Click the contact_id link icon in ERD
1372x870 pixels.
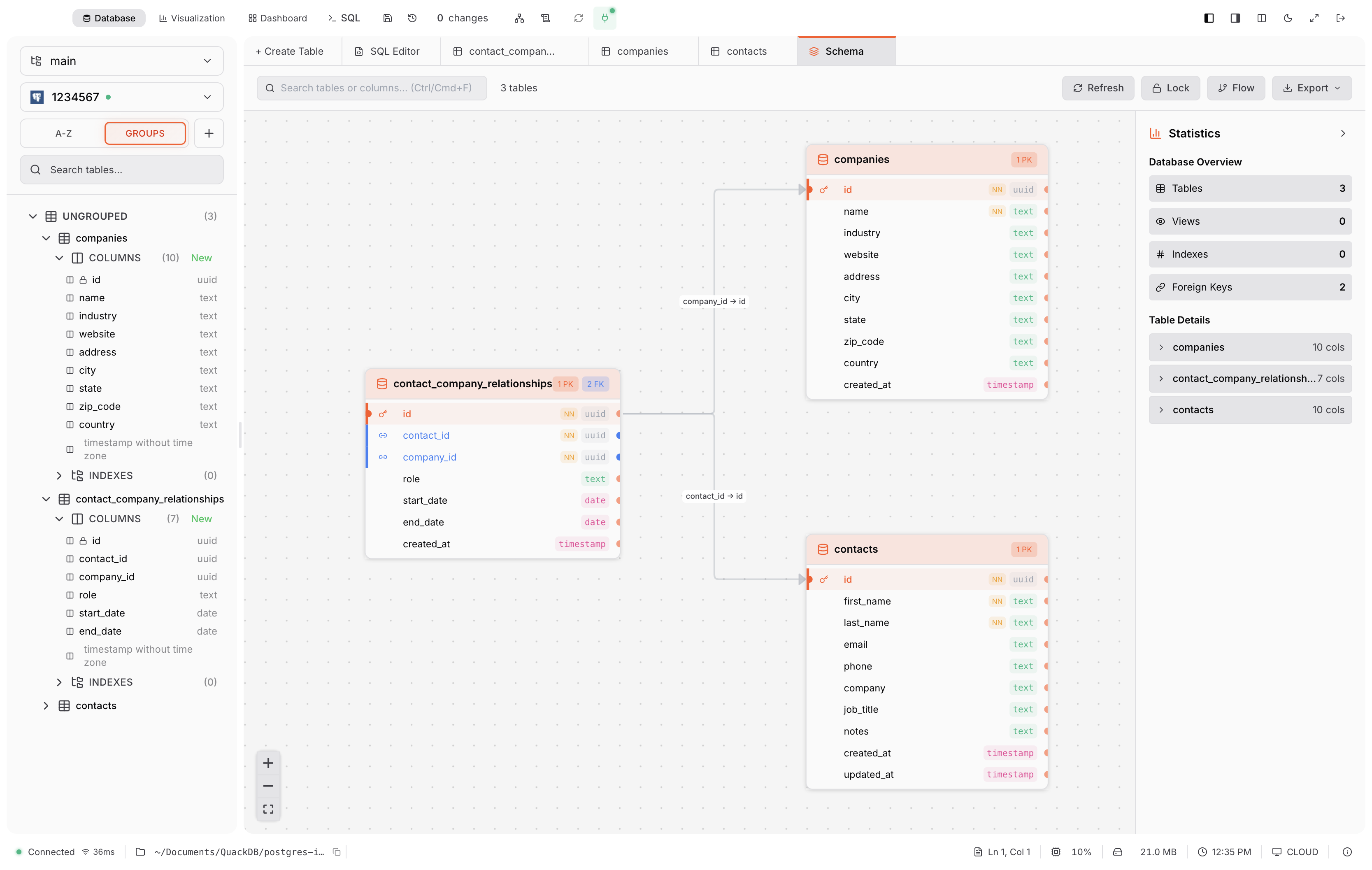(x=383, y=435)
